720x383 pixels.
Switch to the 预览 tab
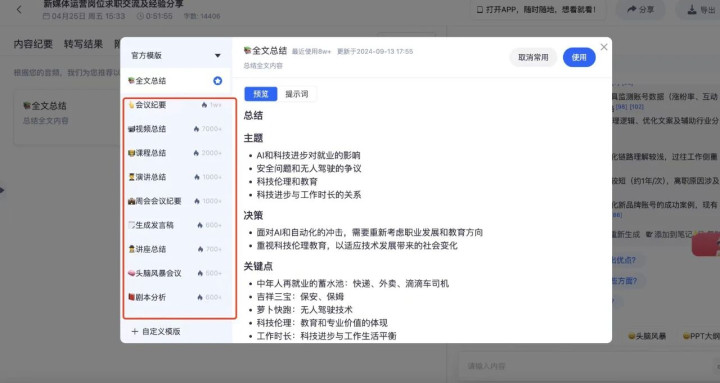click(261, 94)
